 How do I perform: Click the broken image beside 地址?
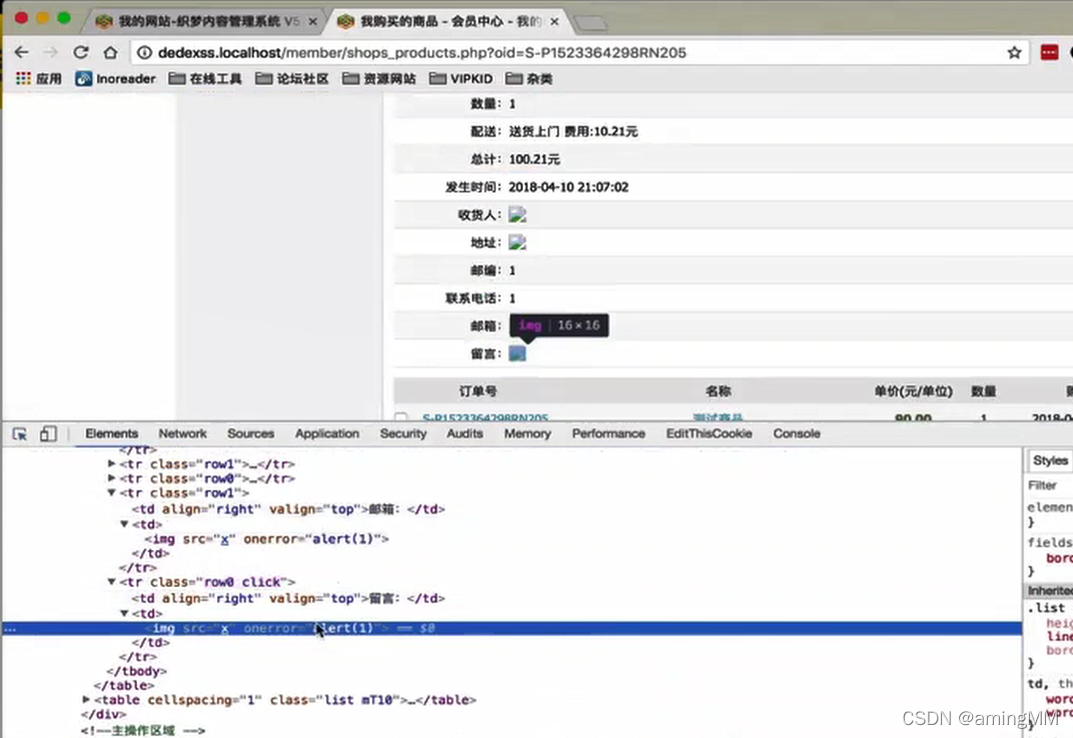tap(517, 242)
